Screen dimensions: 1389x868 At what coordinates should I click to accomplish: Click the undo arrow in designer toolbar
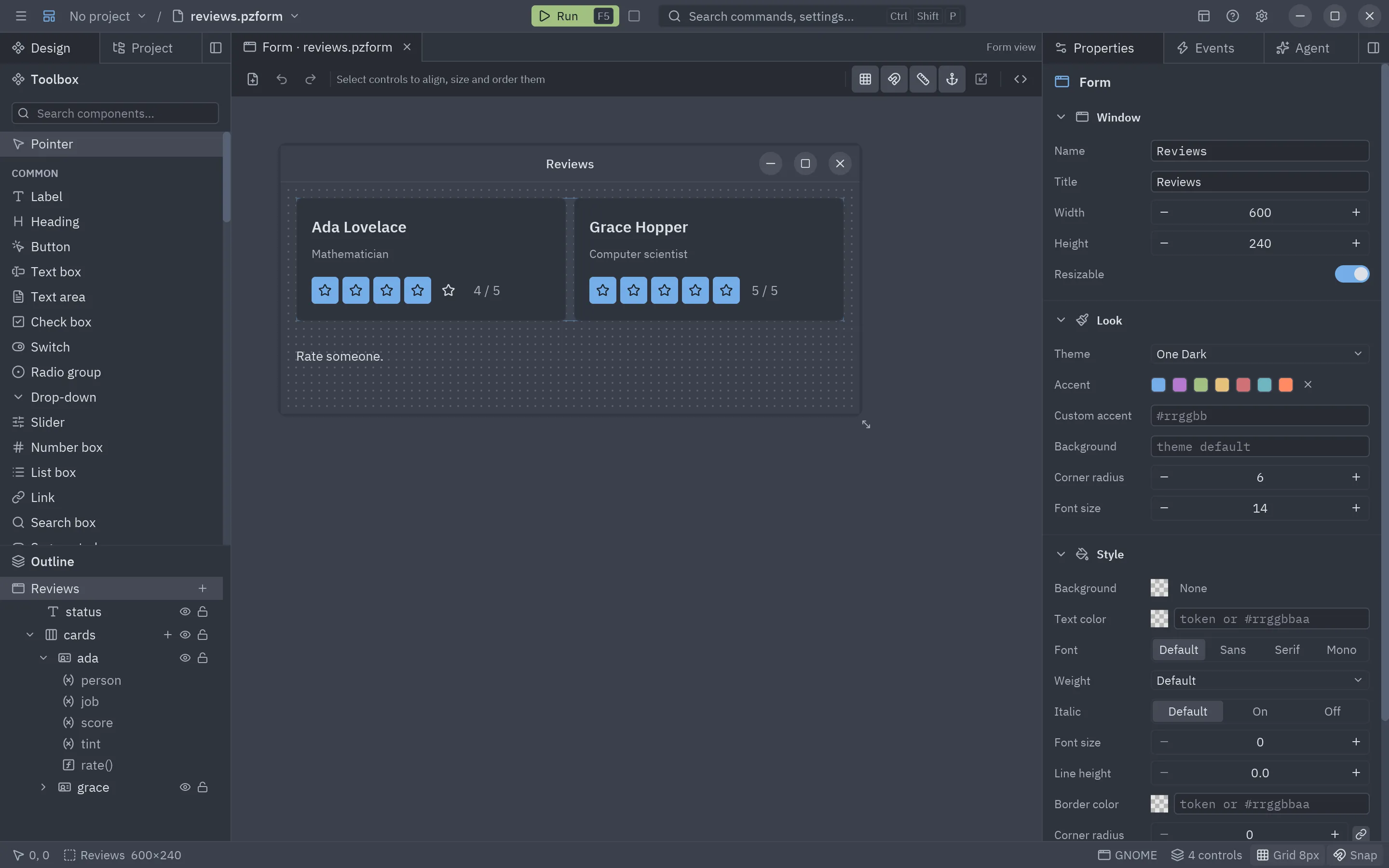281,79
